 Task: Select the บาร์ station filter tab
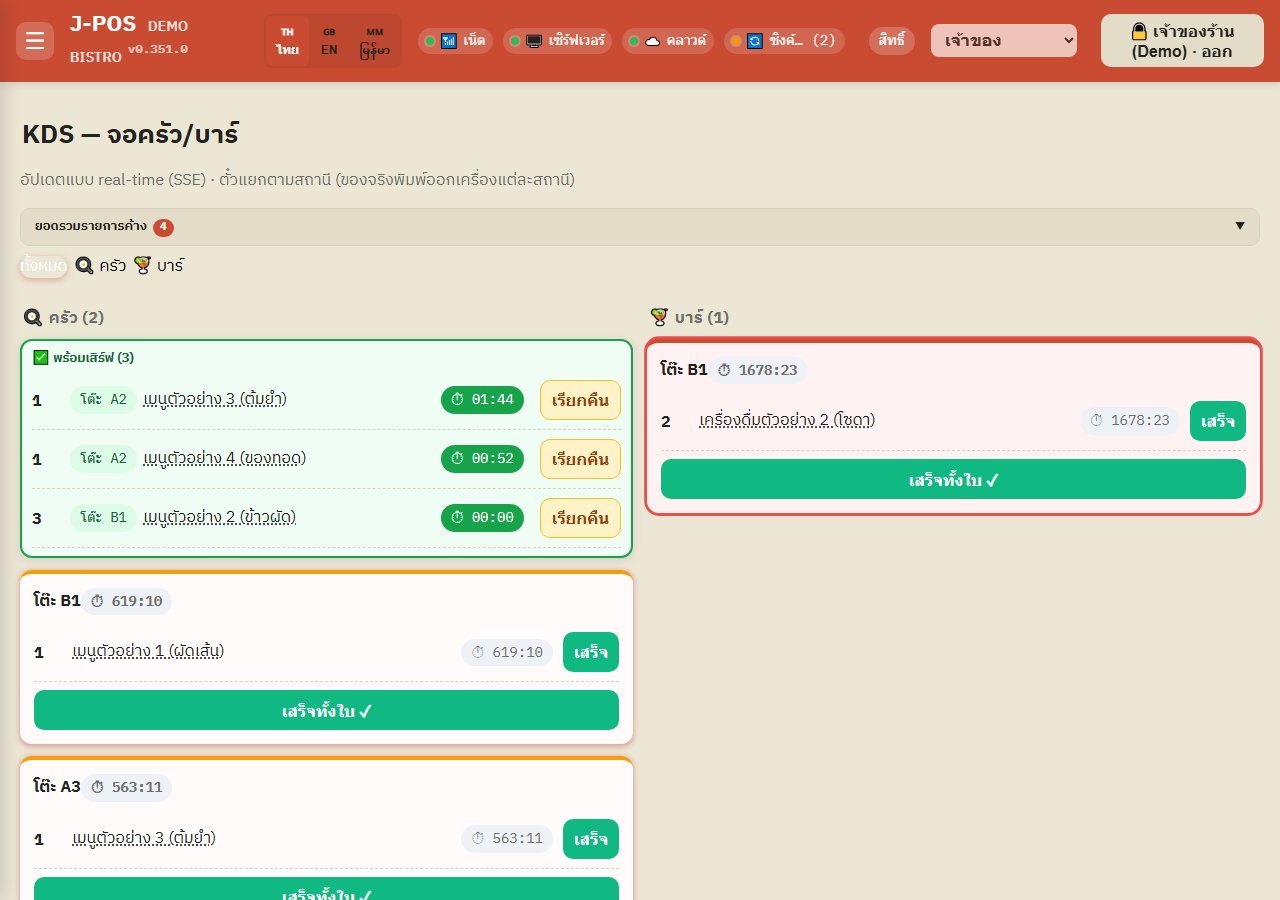[159, 266]
